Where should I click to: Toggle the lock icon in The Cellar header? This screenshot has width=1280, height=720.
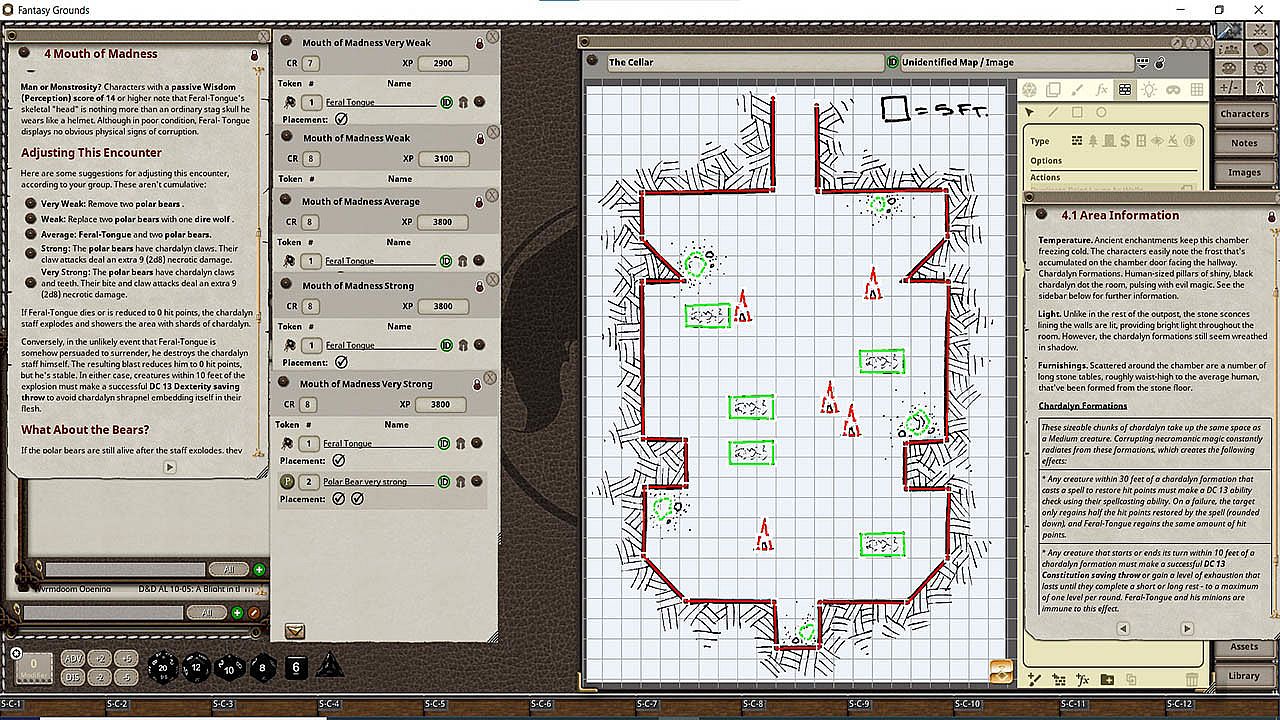coord(1160,62)
